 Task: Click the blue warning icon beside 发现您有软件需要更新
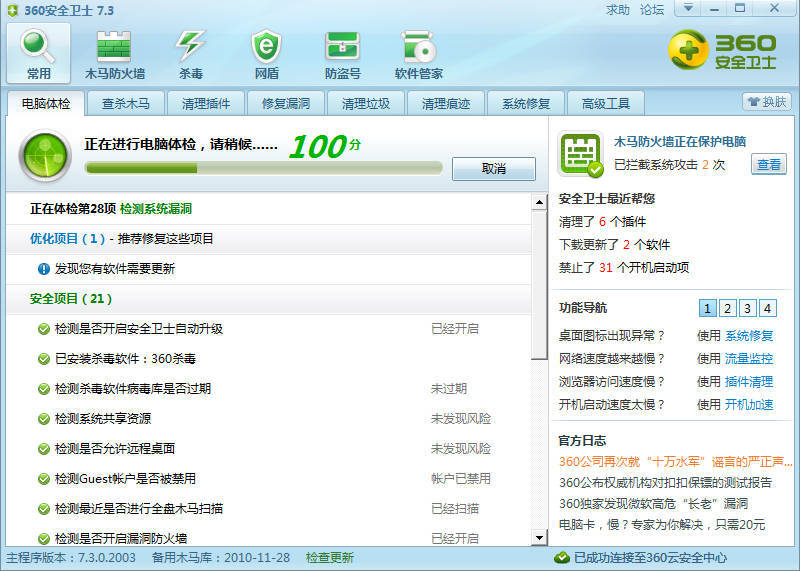coord(44,268)
